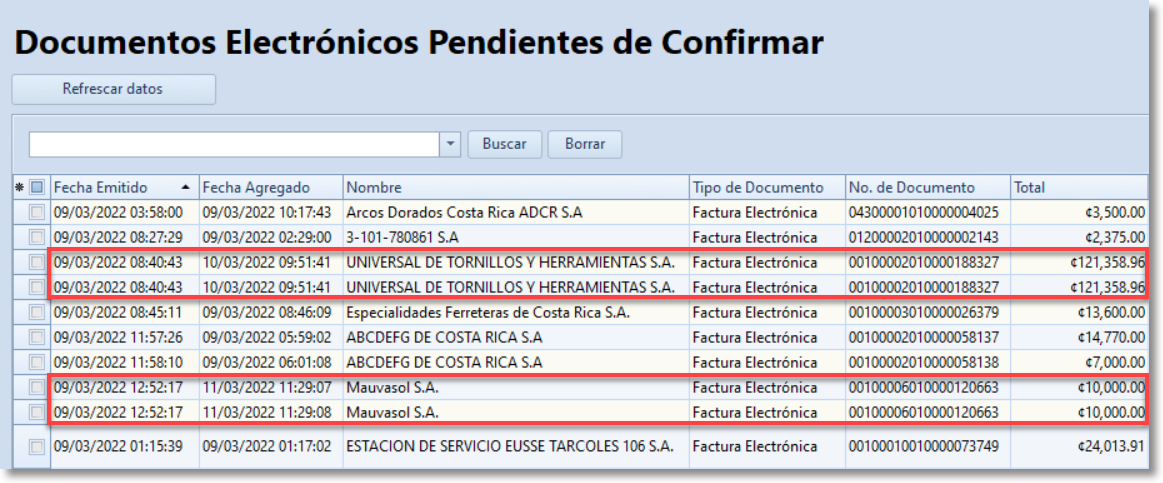The height and width of the screenshot is (483, 1163).
Task: Check the 3-101-780861 S.A row checkbox
Action: point(36,237)
